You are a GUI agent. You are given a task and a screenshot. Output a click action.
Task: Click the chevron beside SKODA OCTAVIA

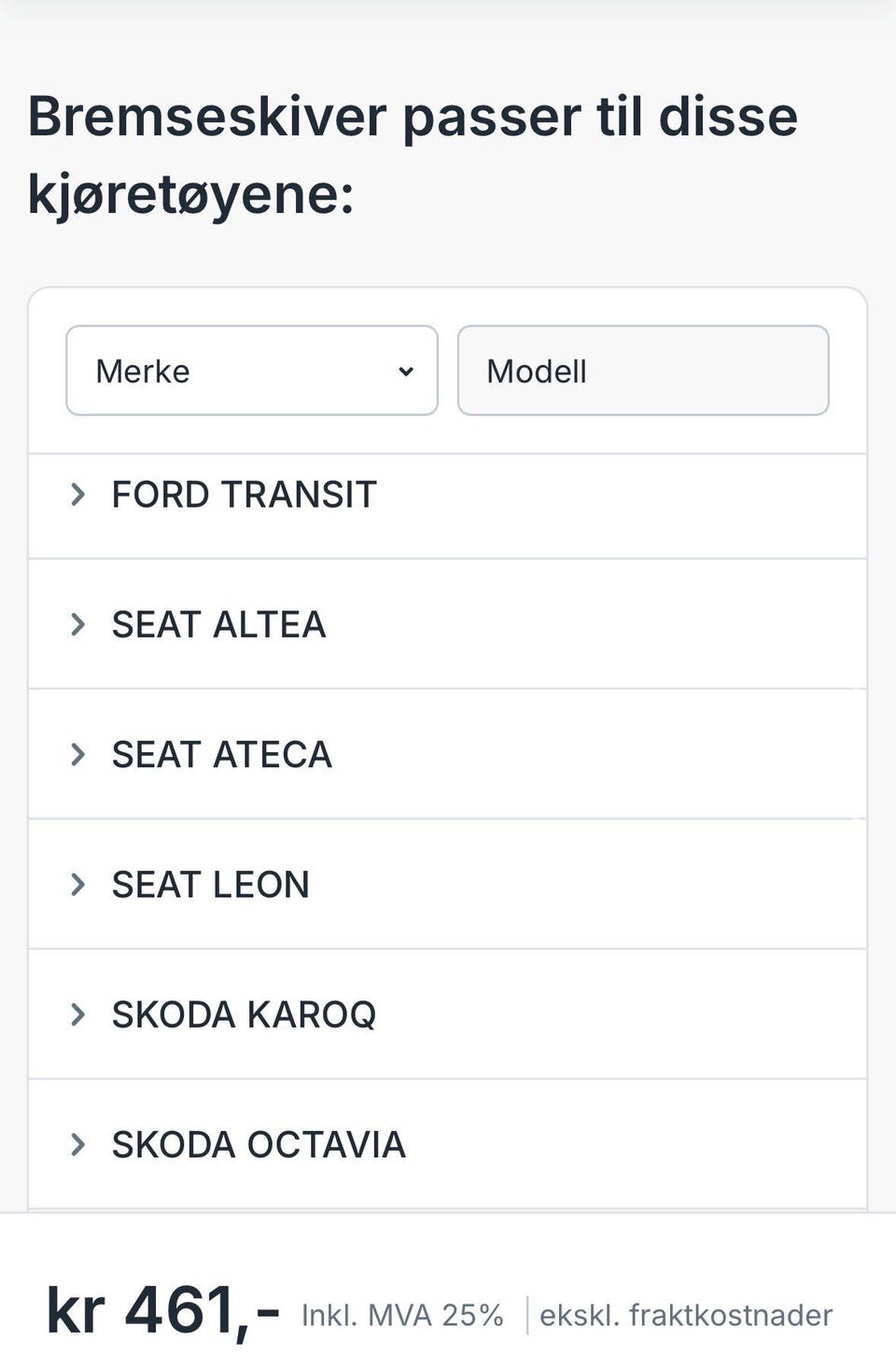[78, 1144]
